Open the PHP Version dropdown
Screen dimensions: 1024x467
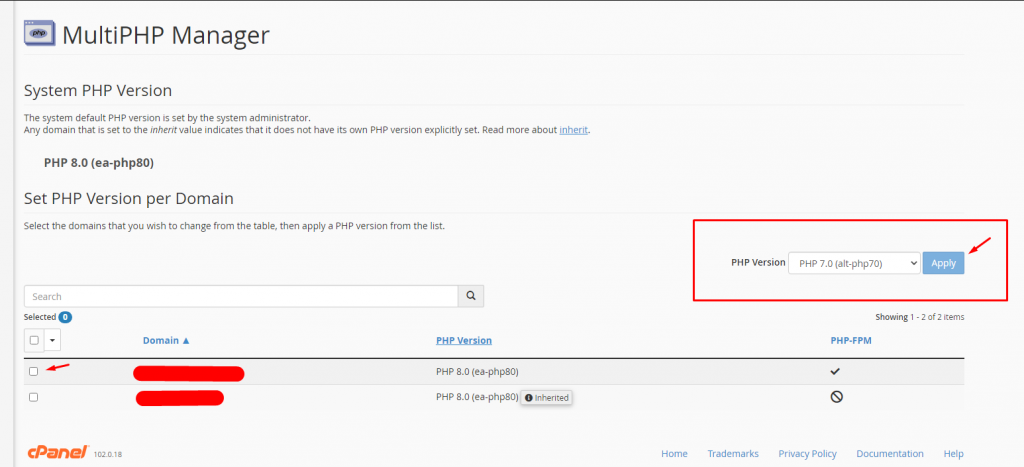854,263
